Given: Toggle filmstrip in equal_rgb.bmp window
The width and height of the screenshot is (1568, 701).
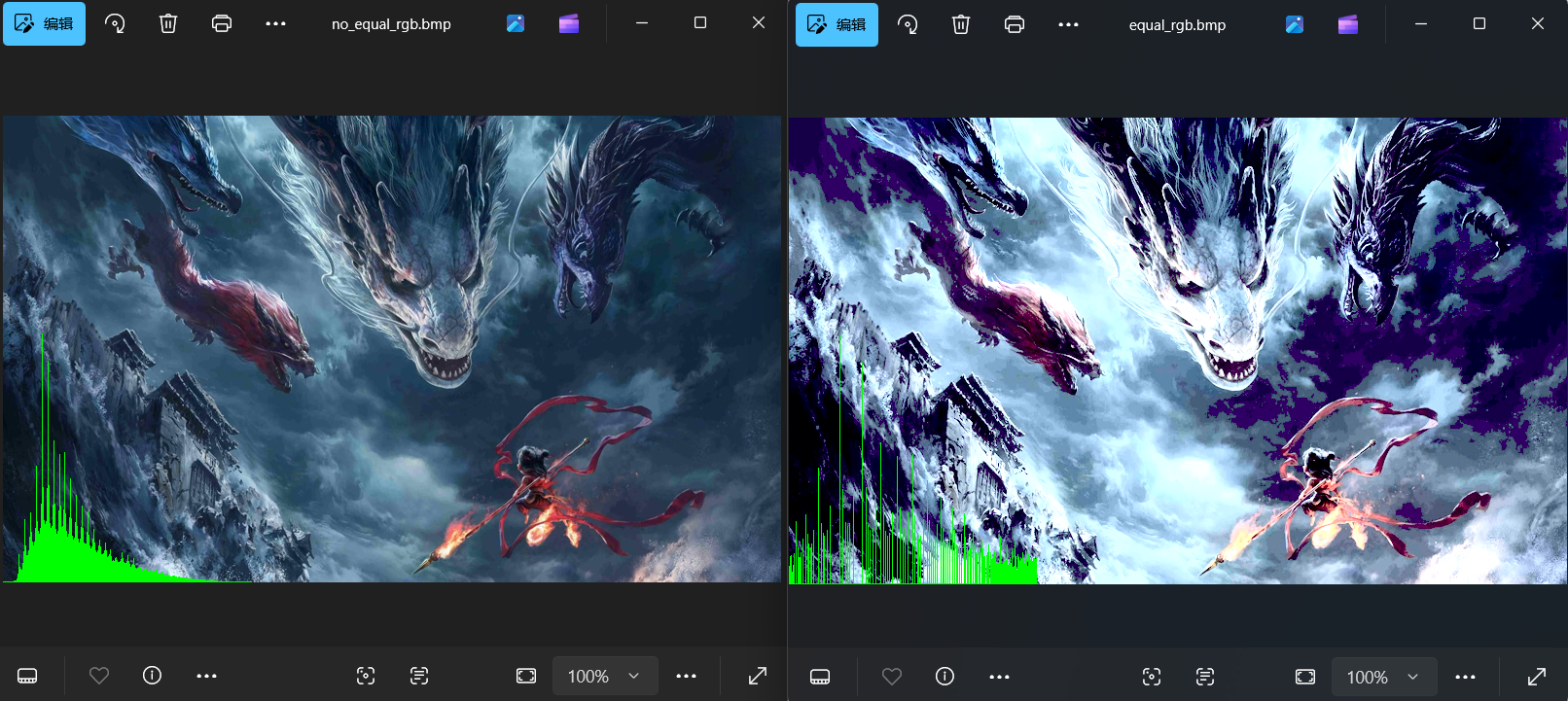Looking at the screenshot, I should (820, 677).
